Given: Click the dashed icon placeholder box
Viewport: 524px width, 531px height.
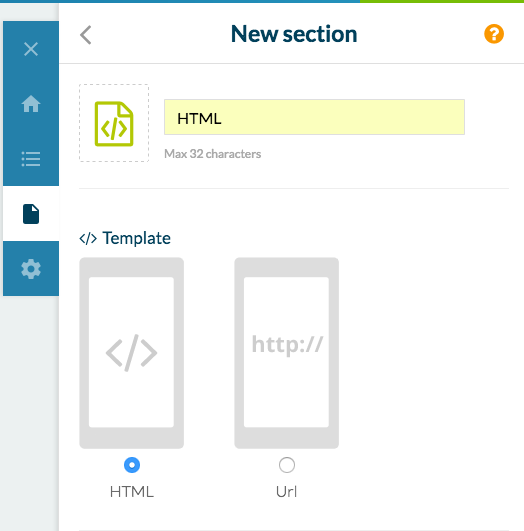Looking at the screenshot, I should [114, 123].
